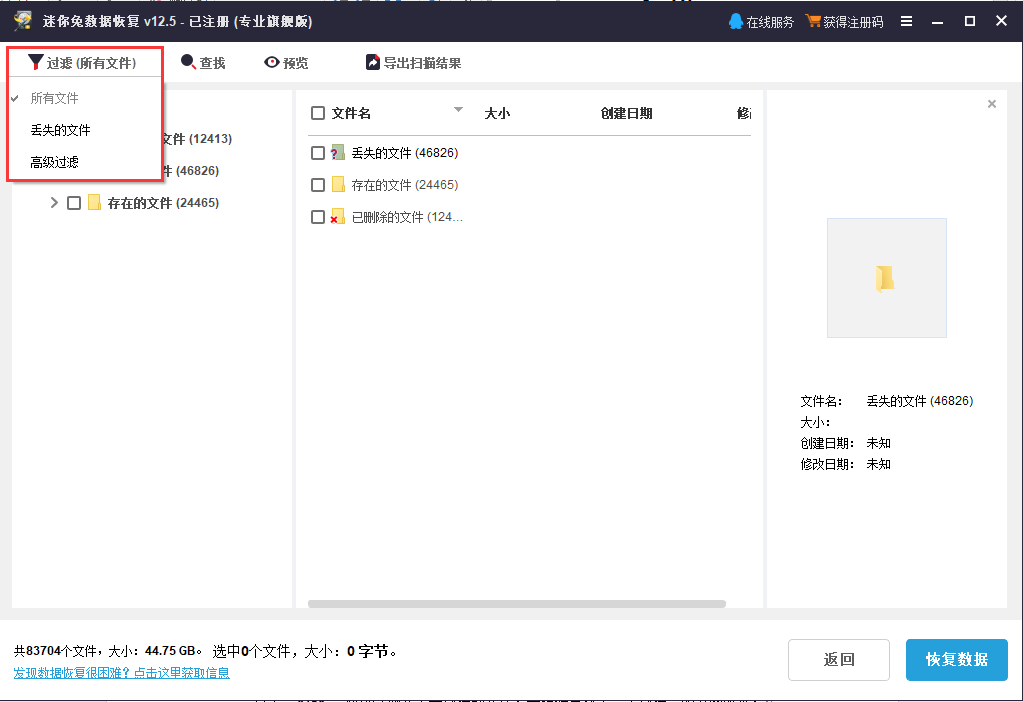This screenshot has height=702, width=1023.
Task: Check the 存在的文件 (24465) list row checkbox
Action: (318, 185)
